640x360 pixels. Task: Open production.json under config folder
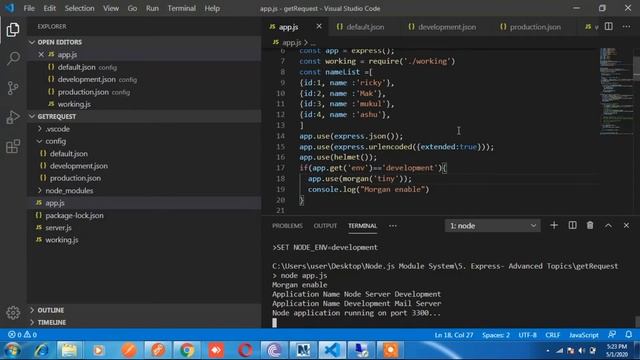[75, 178]
